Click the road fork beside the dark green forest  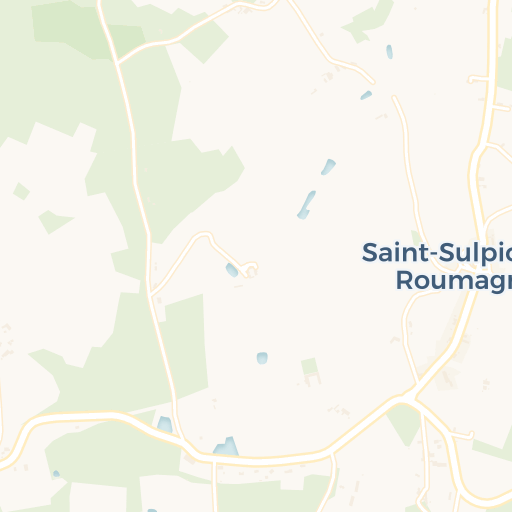[x=117, y=62]
